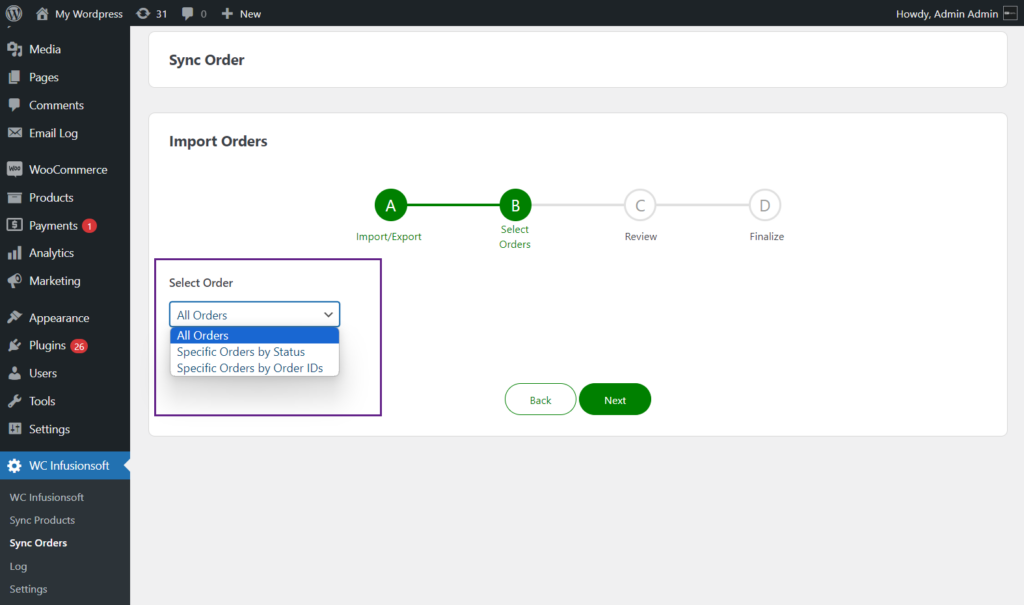This screenshot has width=1024, height=605.
Task: Click the Users person icon
Action: (14, 373)
